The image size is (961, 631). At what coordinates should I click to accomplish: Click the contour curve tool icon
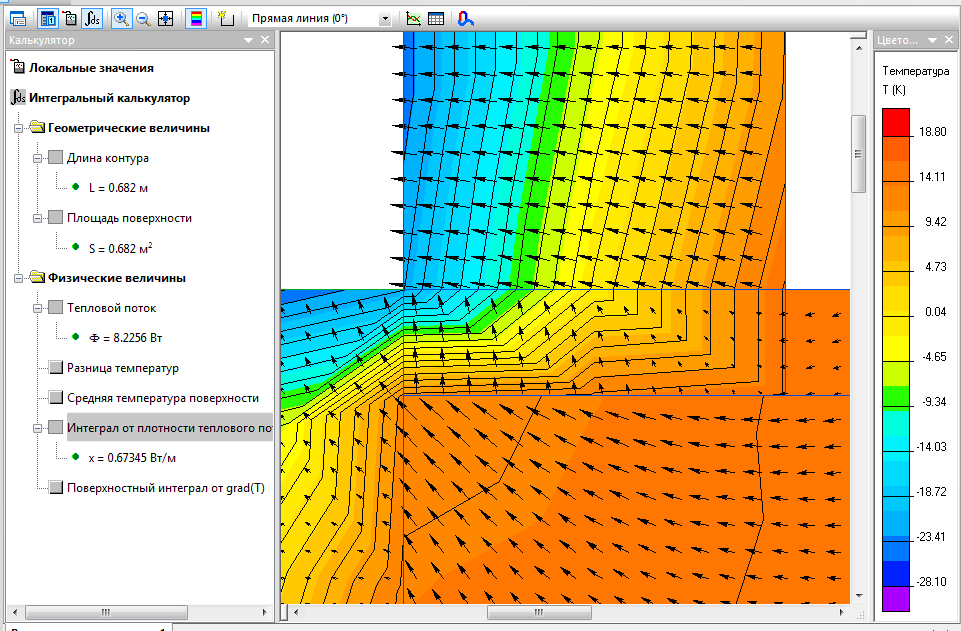click(x=465, y=18)
